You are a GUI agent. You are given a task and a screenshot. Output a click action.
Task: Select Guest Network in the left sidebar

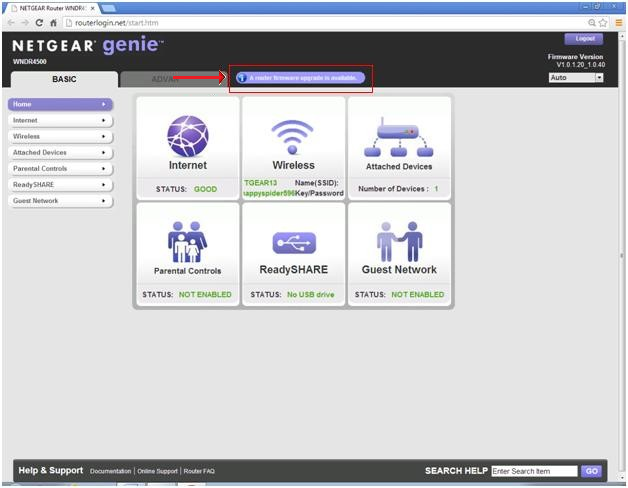[60, 200]
